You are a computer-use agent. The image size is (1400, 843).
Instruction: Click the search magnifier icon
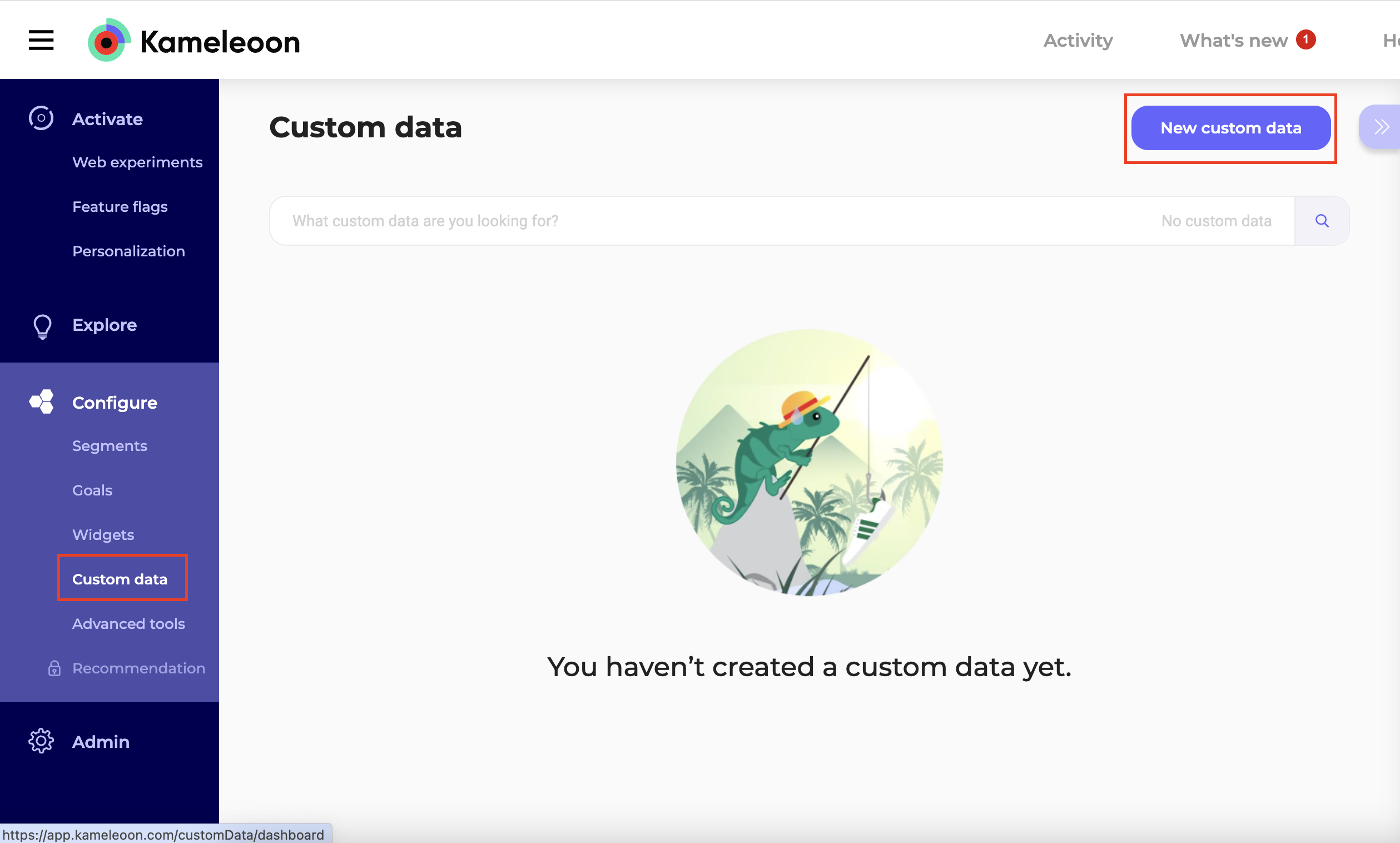pos(1322,221)
